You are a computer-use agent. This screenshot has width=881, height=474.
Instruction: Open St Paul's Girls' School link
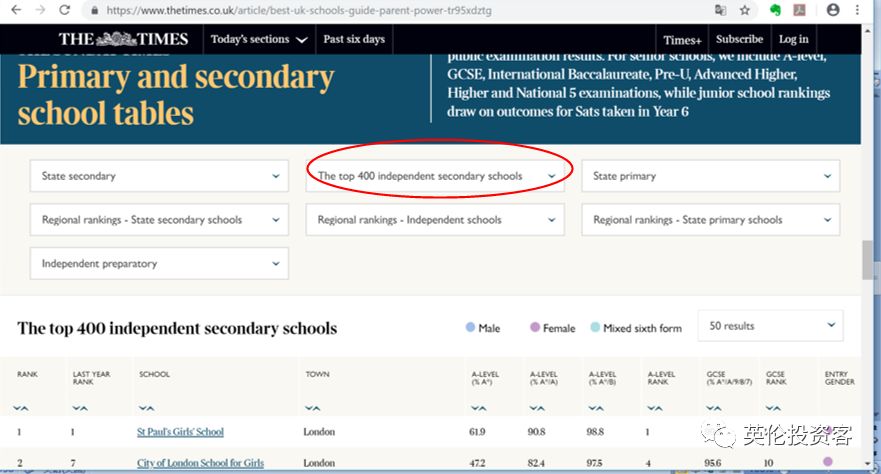tap(180, 432)
